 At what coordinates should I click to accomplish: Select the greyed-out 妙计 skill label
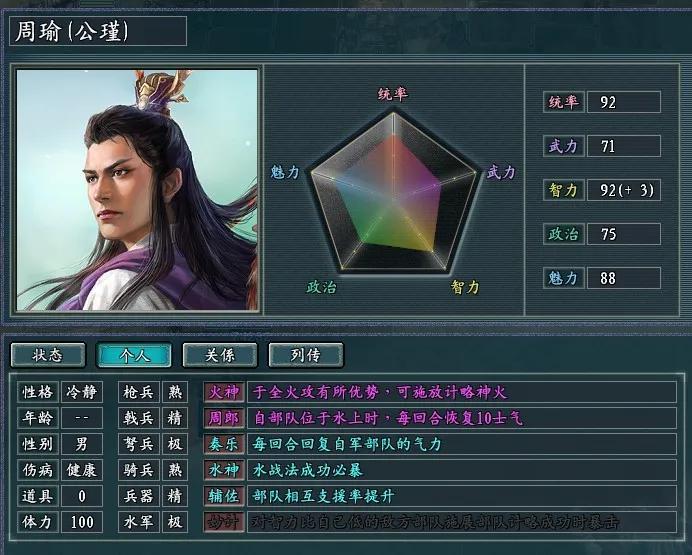224,522
